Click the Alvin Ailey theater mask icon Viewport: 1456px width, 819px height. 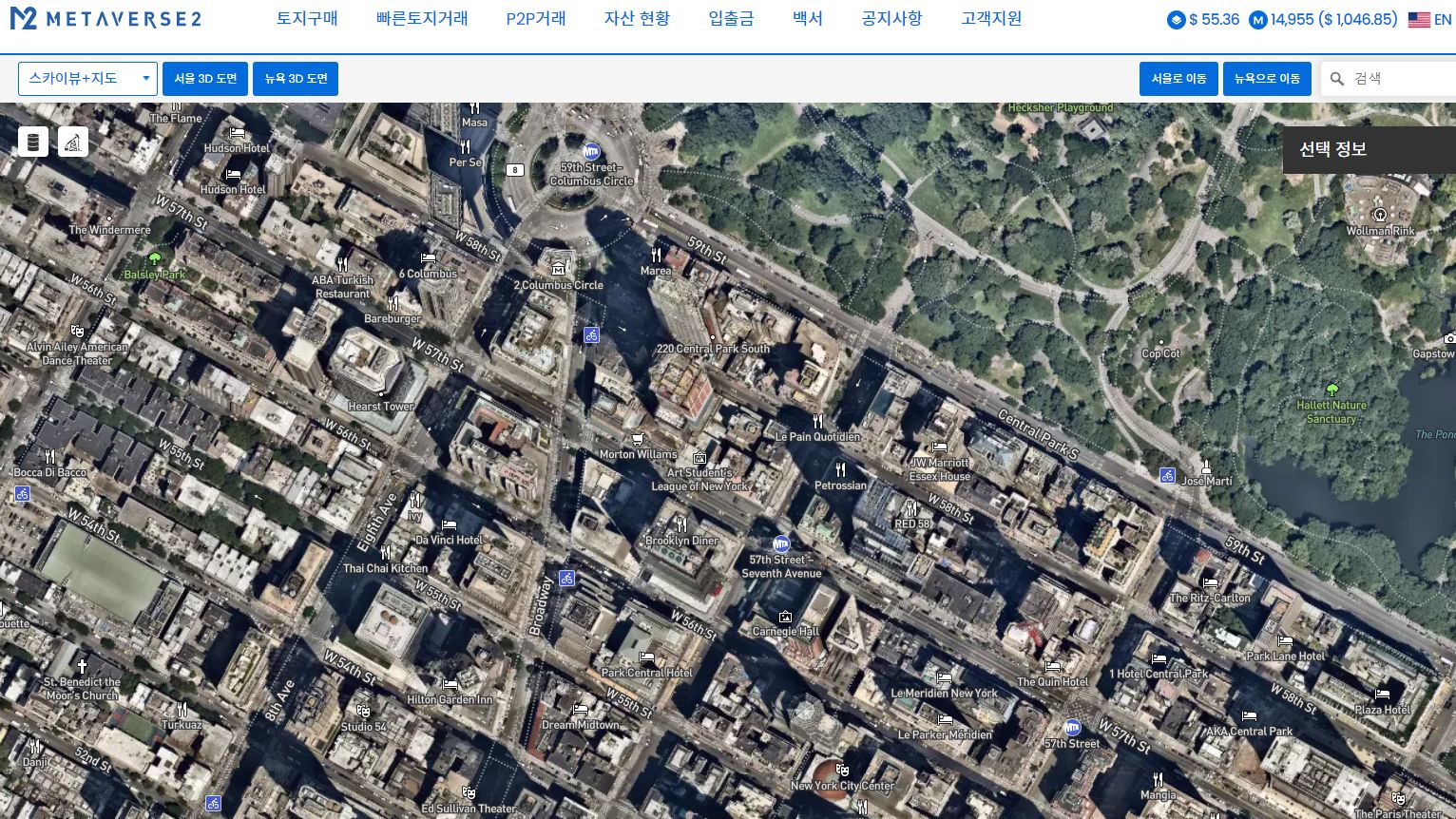coord(77,332)
